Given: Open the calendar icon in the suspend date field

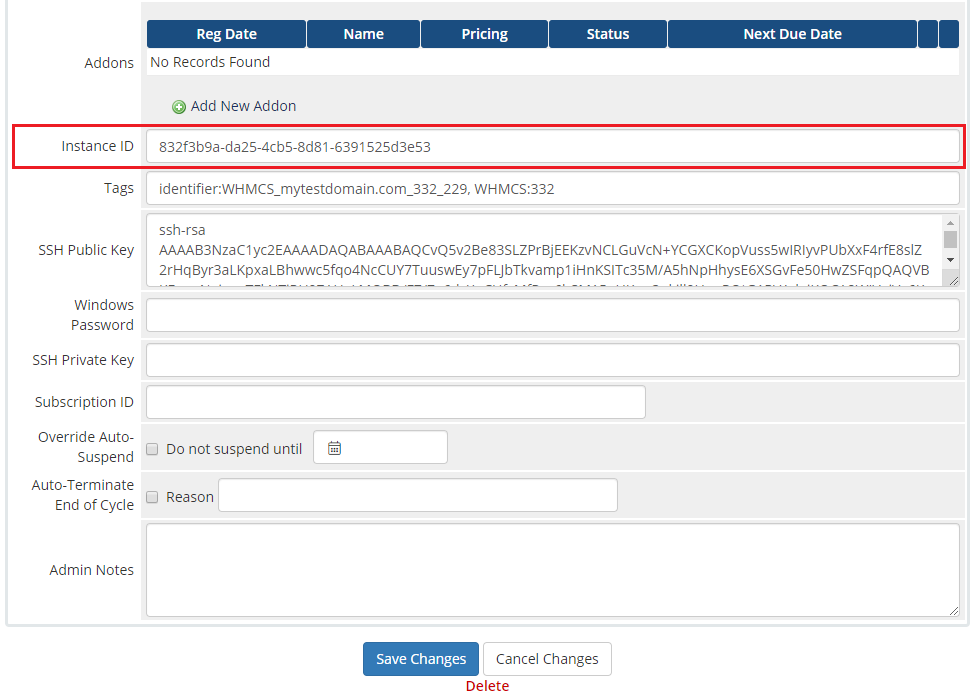Looking at the screenshot, I should pos(334,448).
